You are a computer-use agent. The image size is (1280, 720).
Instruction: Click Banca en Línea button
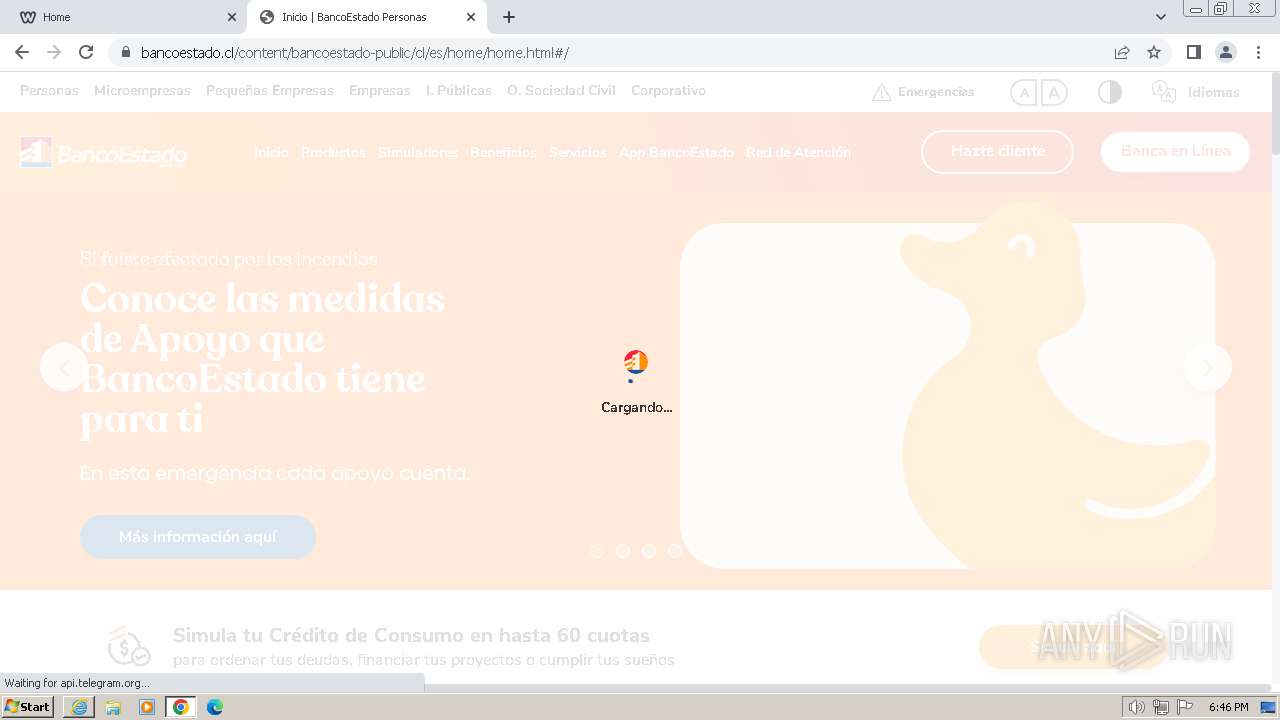[x=1175, y=151]
